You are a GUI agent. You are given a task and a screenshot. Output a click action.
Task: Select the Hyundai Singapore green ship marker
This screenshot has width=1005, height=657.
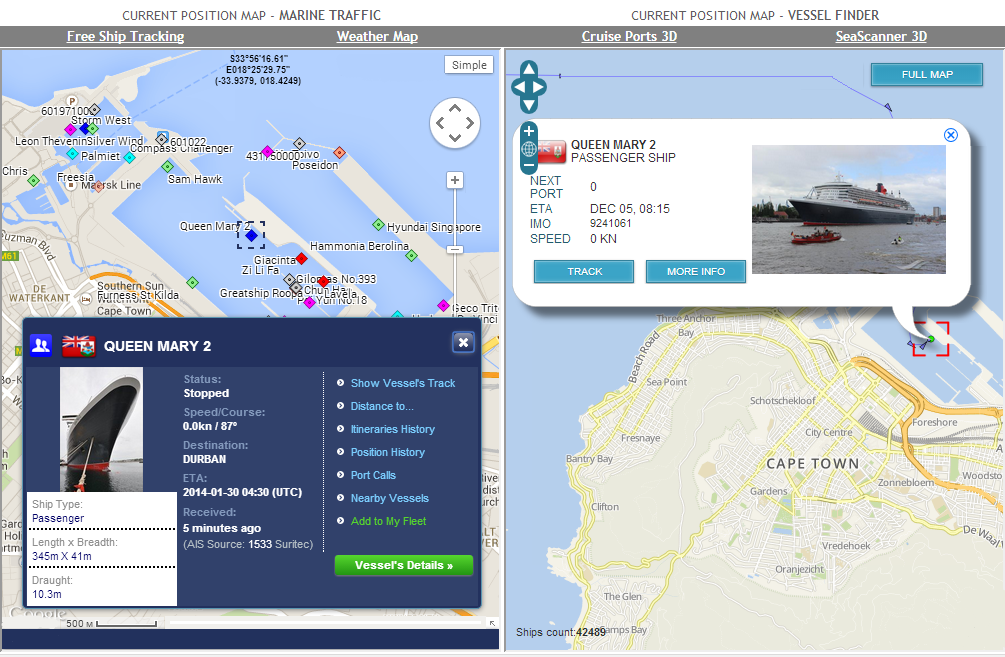(x=379, y=225)
